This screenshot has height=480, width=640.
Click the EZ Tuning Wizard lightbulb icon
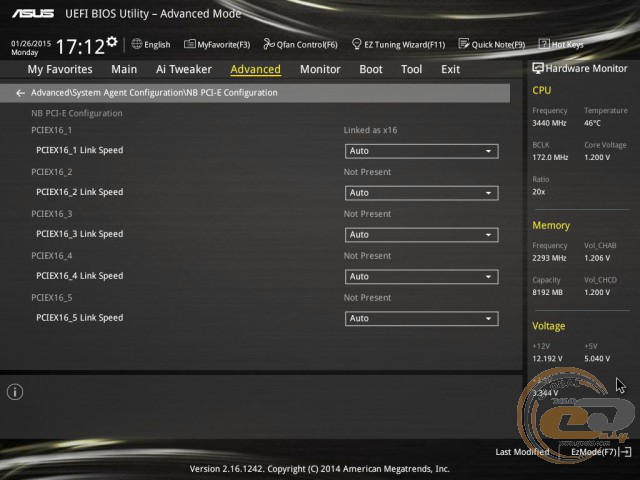pyautogui.click(x=357, y=44)
